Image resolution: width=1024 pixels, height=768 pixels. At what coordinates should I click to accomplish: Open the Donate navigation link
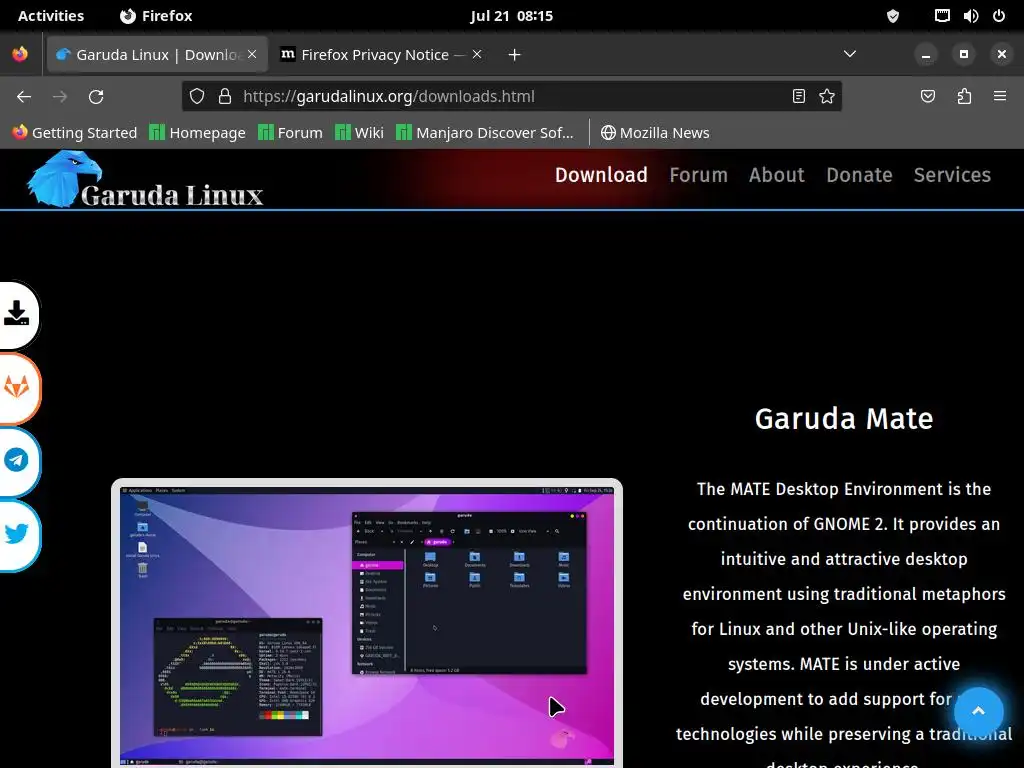pos(859,175)
